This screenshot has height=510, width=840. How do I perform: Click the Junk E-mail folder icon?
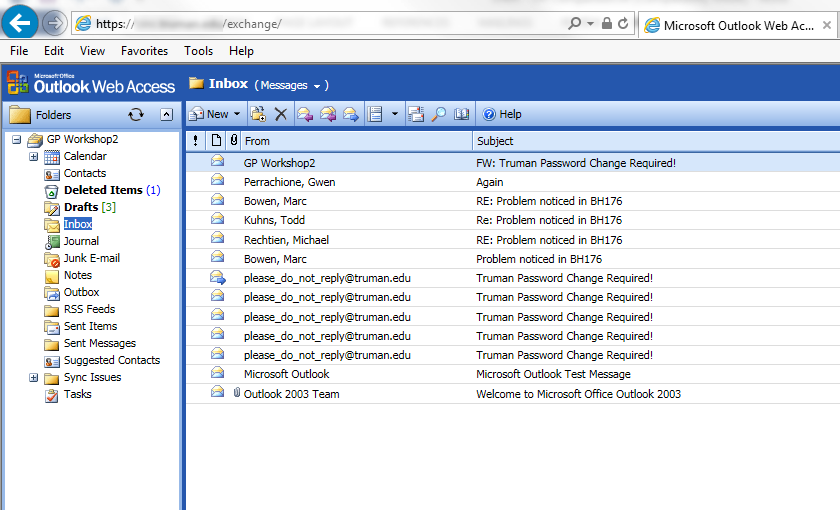click(52, 259)
